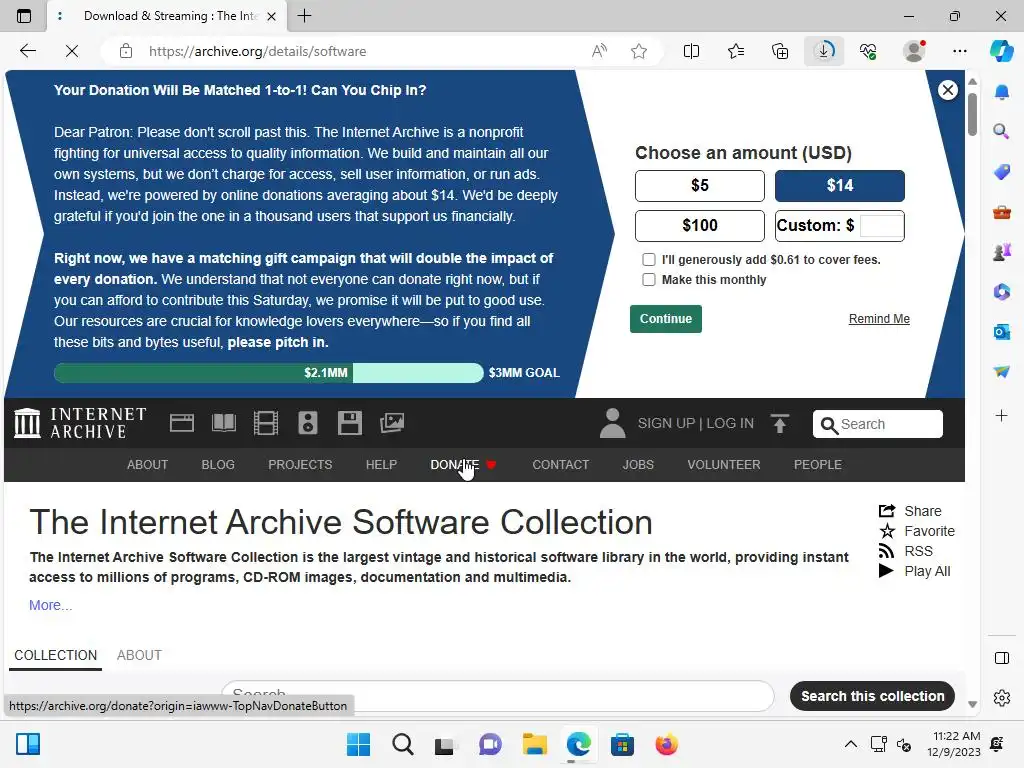Open Edge Settings and more menu
This screenshot has width=1024, height=768.
959,51
